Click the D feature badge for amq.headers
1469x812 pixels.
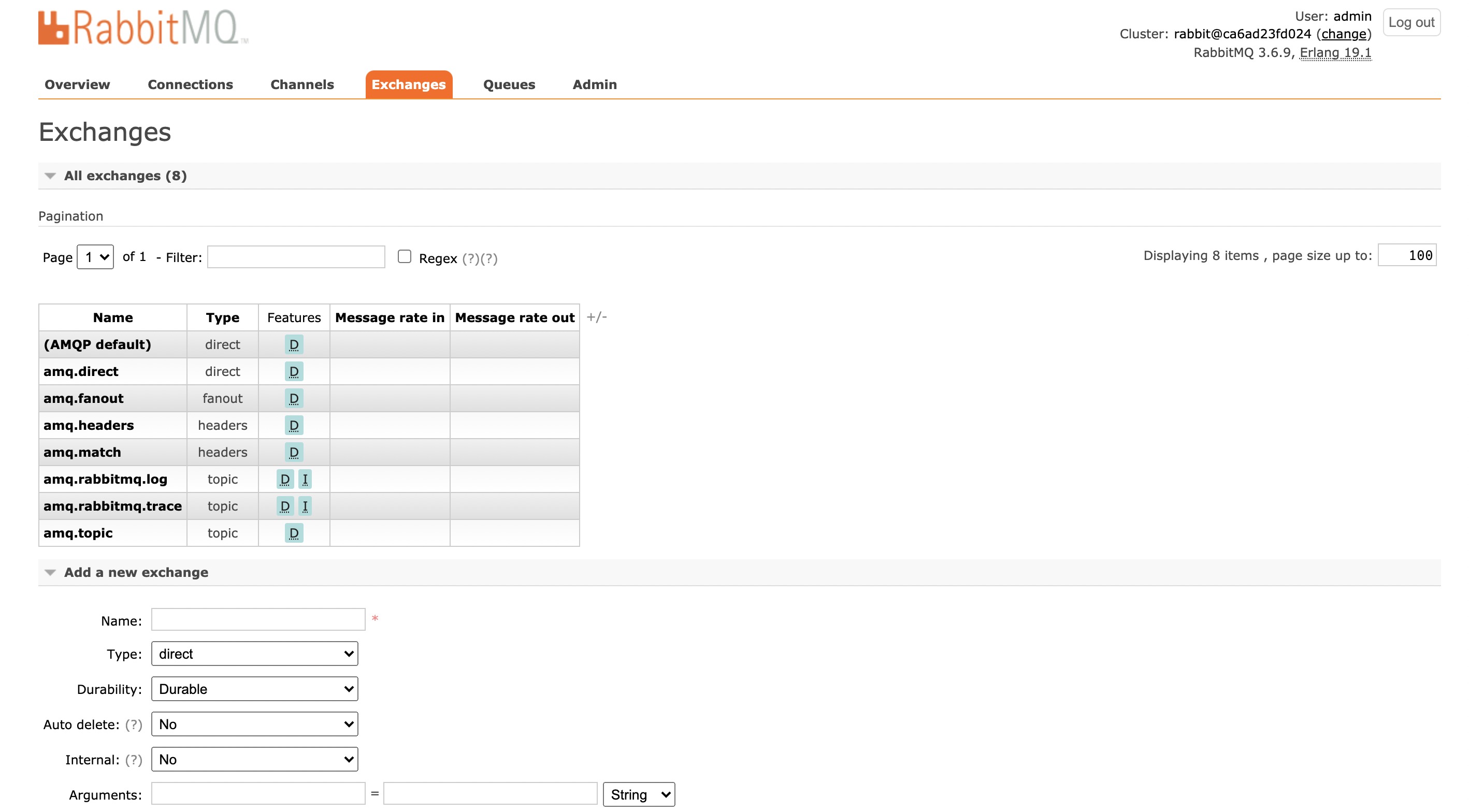coord(294,425)
